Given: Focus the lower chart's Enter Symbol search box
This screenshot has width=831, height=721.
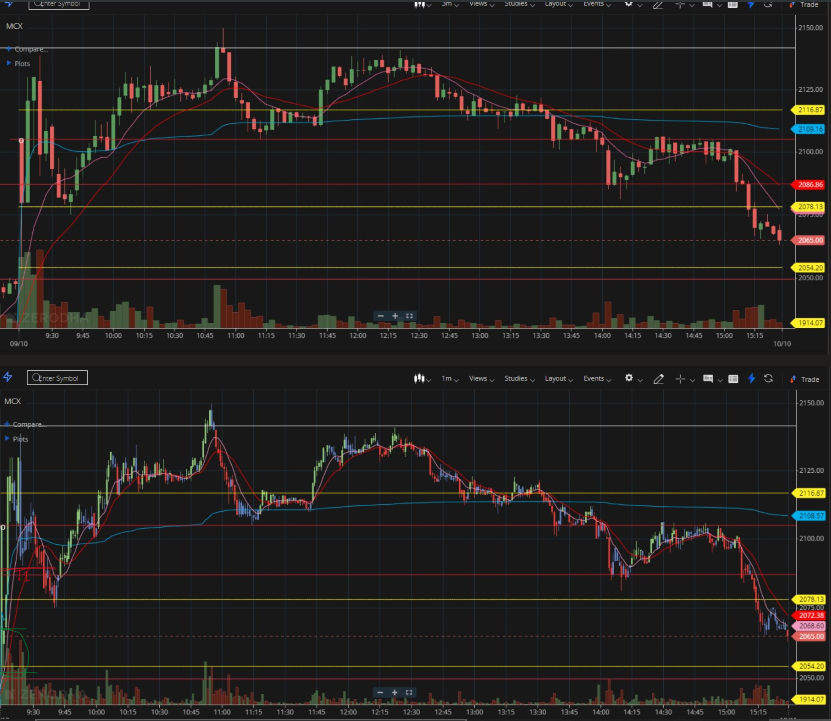Looking at the screenshot, I should tap(57, 378).
